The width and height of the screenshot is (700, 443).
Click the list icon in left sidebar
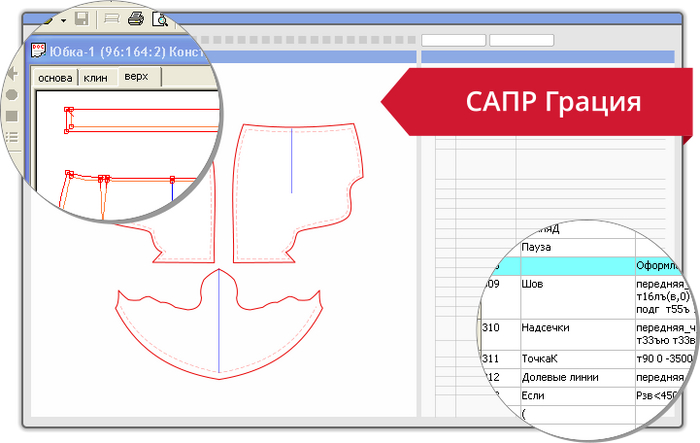[12, 138]
